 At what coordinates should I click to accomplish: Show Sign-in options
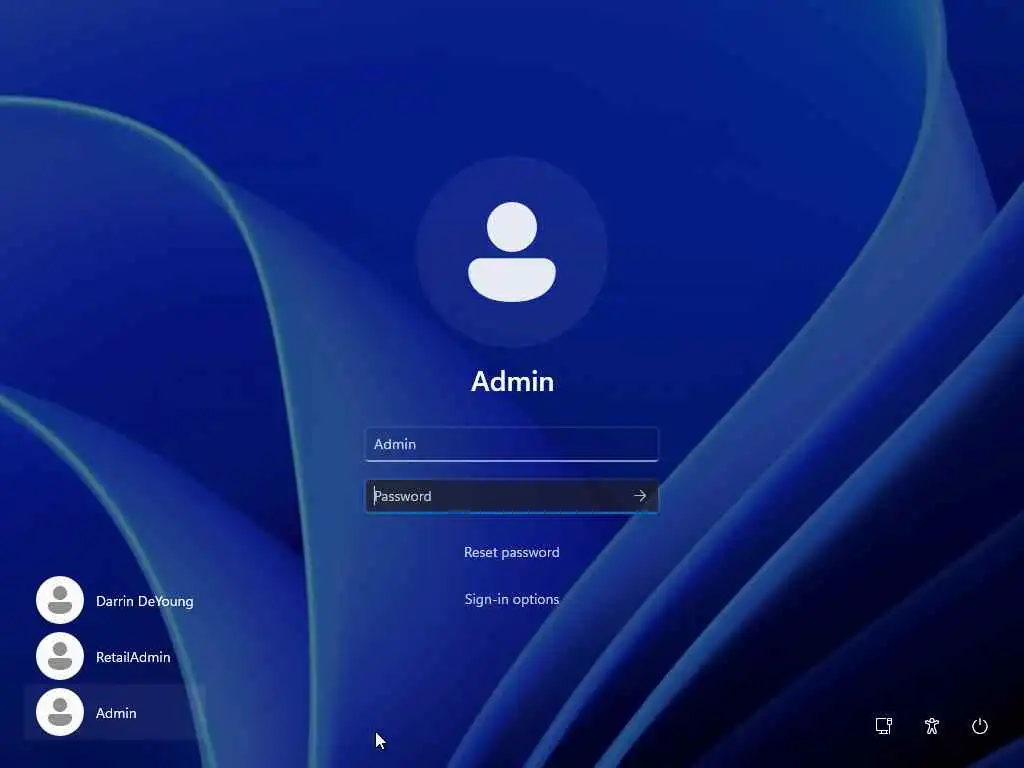point(511,600)
